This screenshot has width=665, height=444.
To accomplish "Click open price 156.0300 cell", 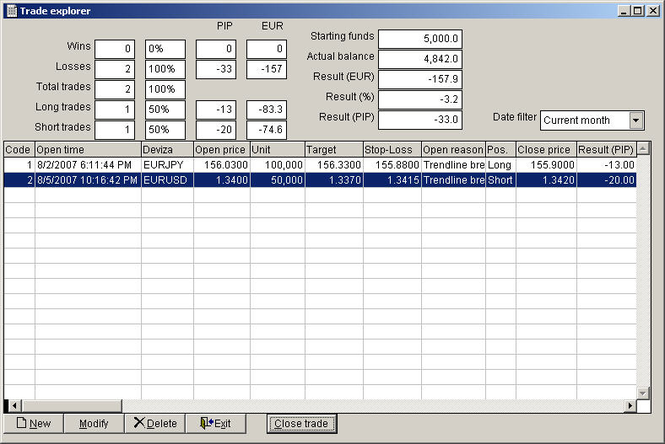I will pos(222,165).
